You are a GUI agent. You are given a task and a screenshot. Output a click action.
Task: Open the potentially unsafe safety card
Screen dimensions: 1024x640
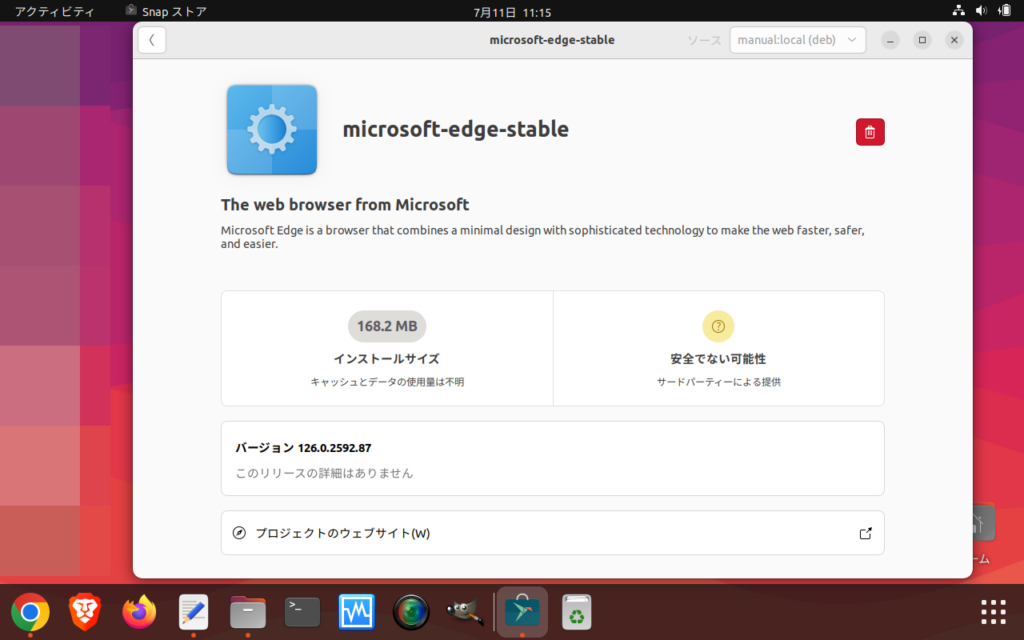pyautogui.click(x=718, y=348)
